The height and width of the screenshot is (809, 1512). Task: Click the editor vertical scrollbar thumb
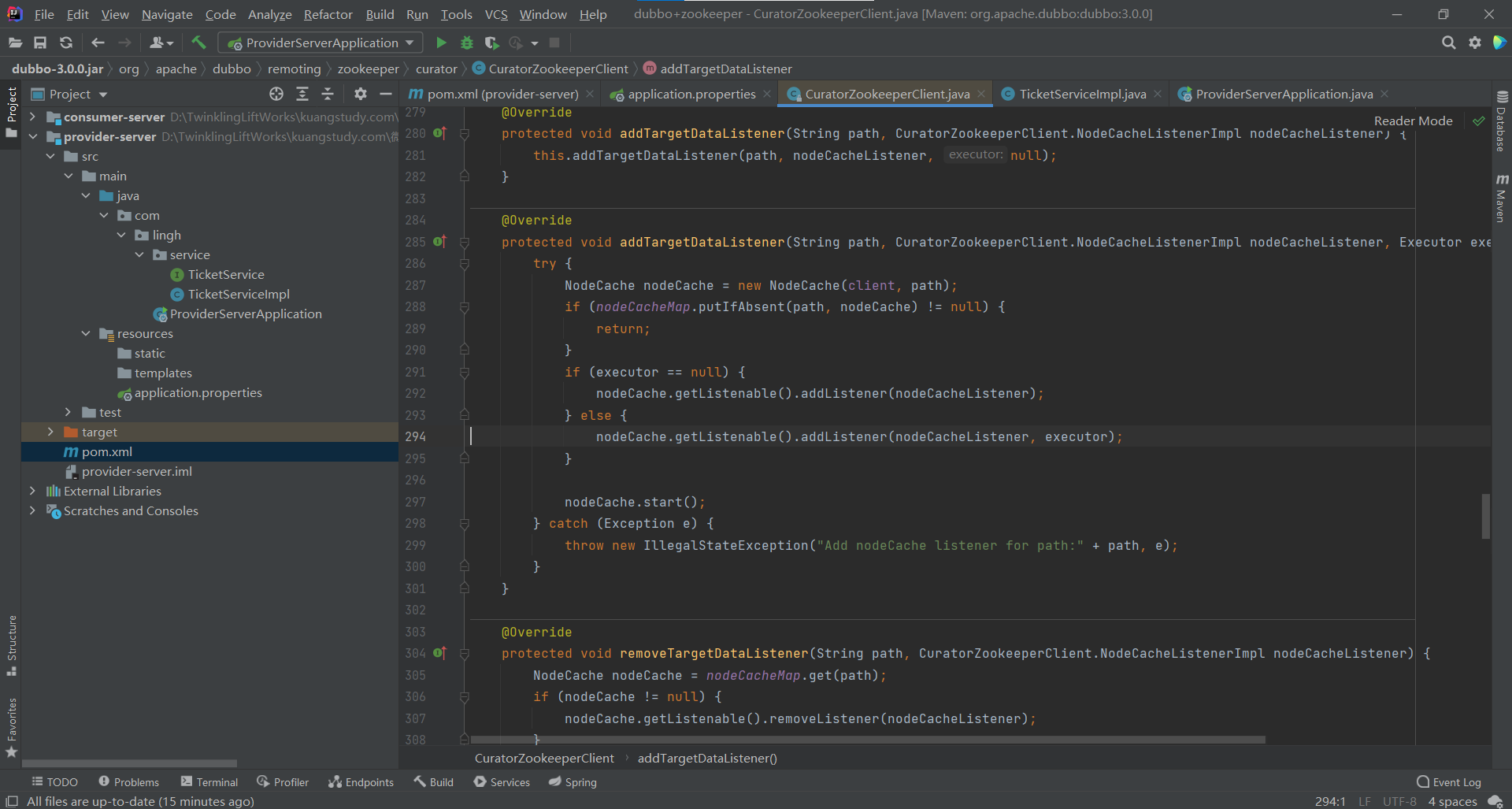1486,516
